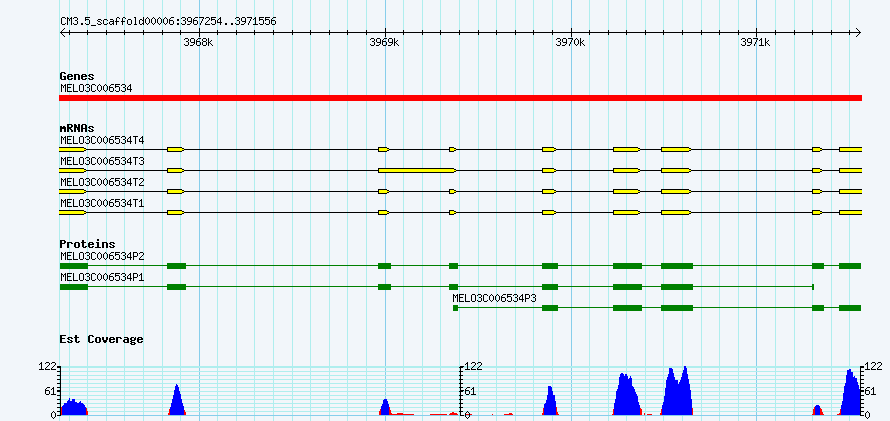Open transcript label MELO3C006534T3
Image resolution: width=890 pixels, height=421 pixels.
point(103,161)
